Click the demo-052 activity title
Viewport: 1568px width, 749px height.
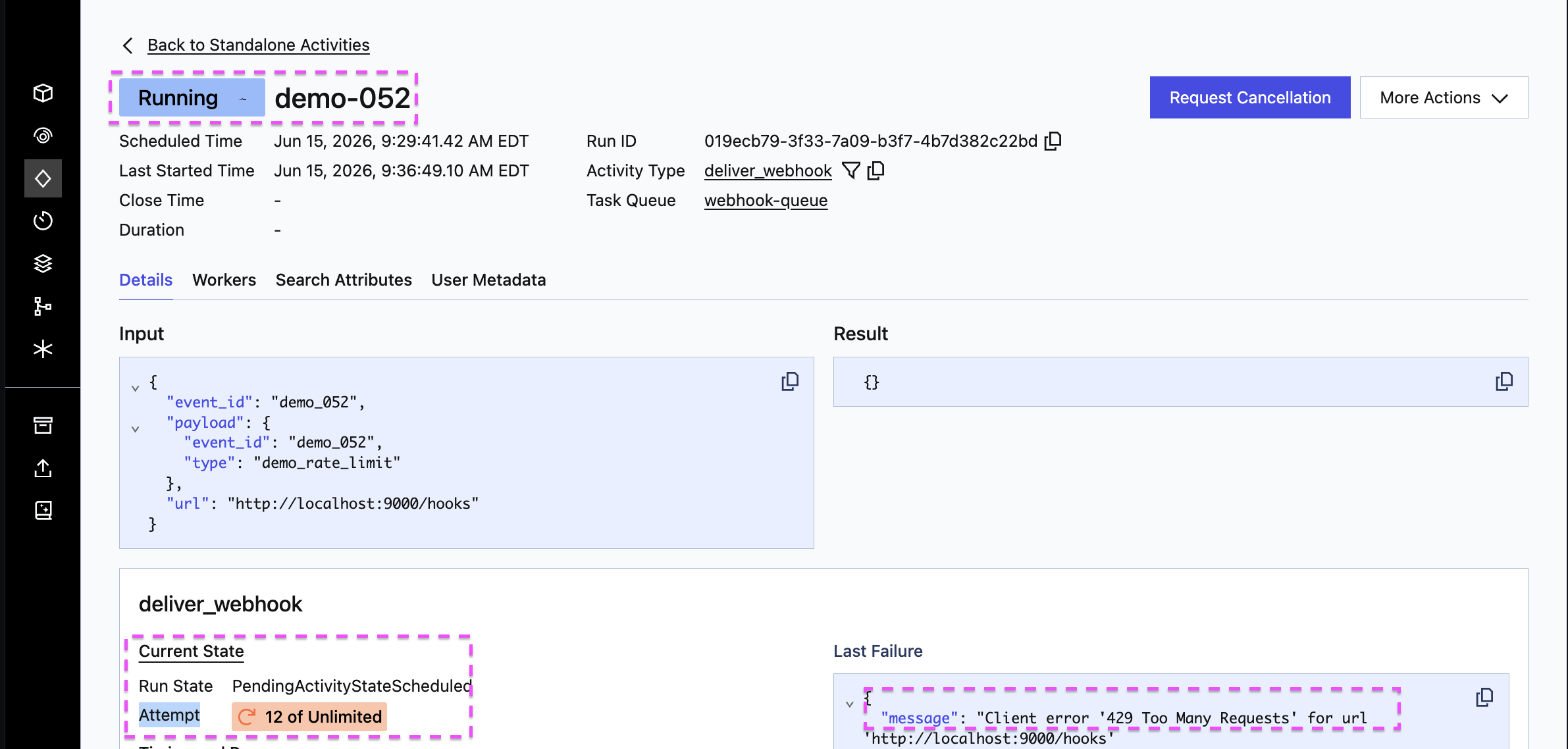pyautogui.click(x=342, y=98)
